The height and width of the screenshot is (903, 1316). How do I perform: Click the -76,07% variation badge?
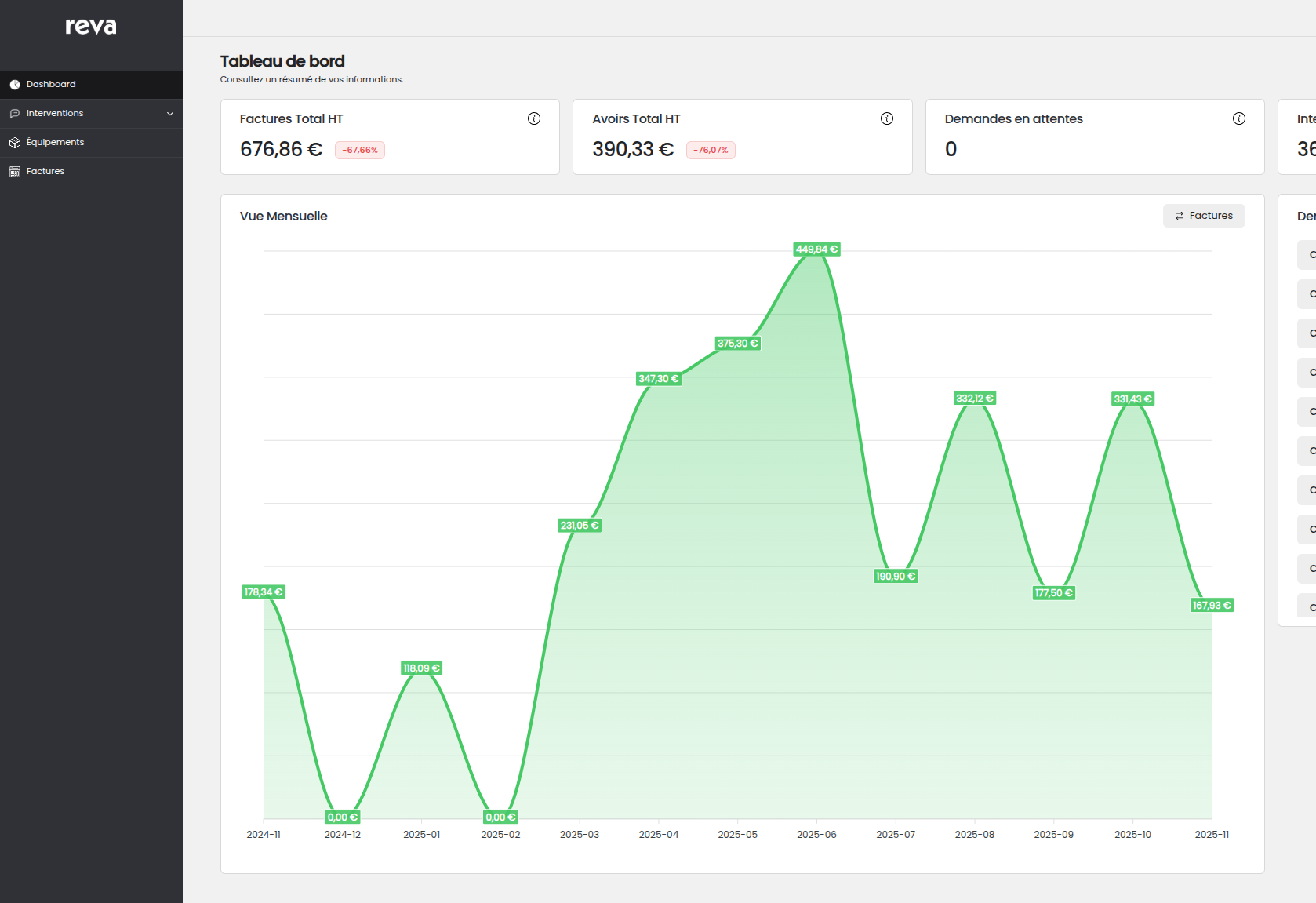(x=711, y=150)
